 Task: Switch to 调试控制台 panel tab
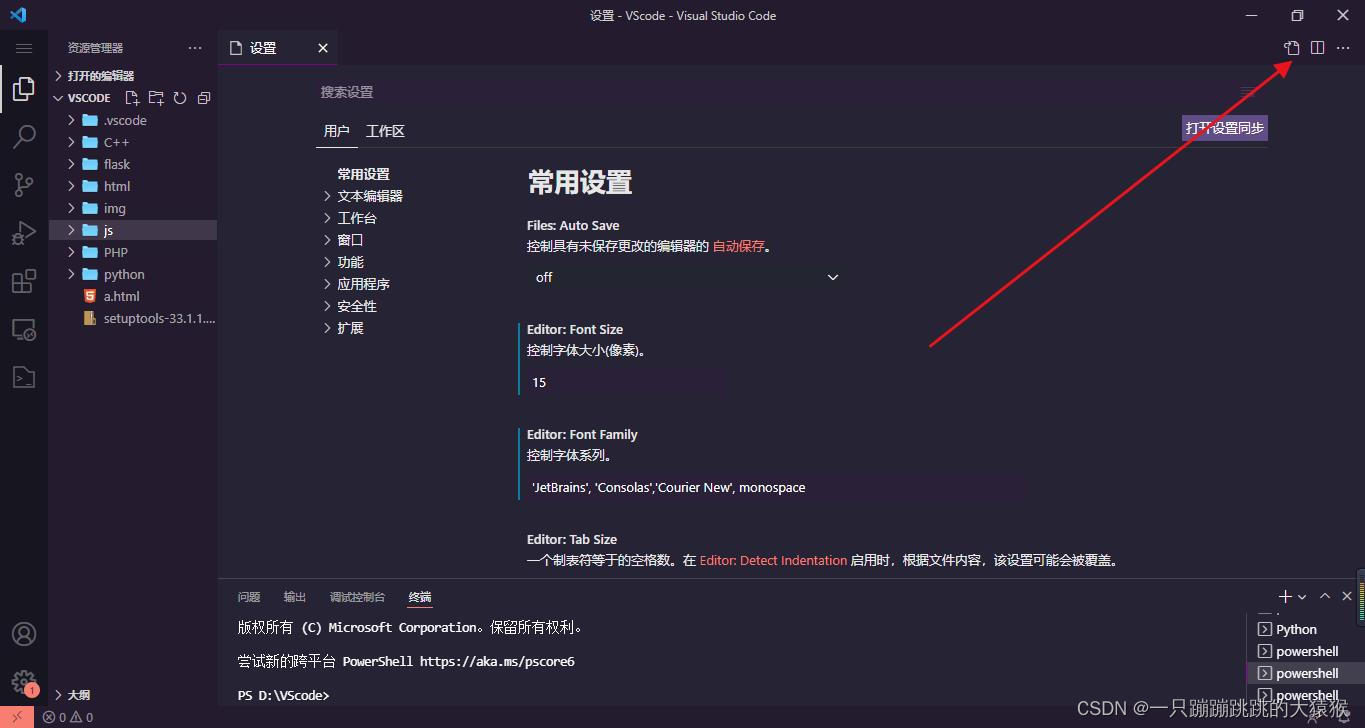pyautogui.click(x=357, y=597)
